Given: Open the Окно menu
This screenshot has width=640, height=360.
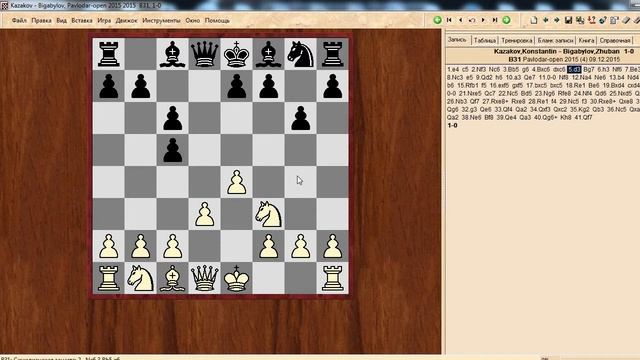Looking at the screenshot, I should (192, 20).
